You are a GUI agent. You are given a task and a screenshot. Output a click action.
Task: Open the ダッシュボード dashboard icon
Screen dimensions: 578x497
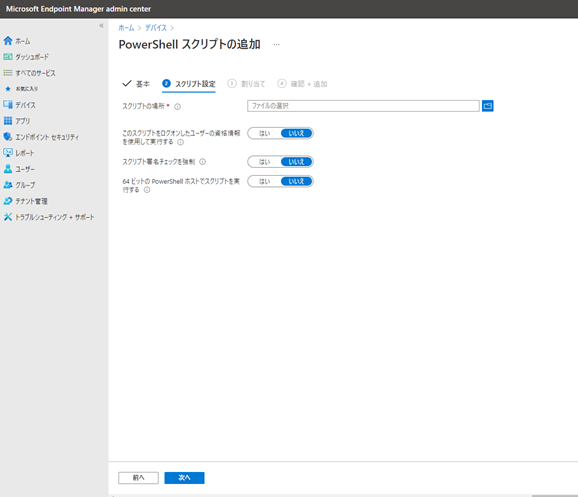coord(8,57)
